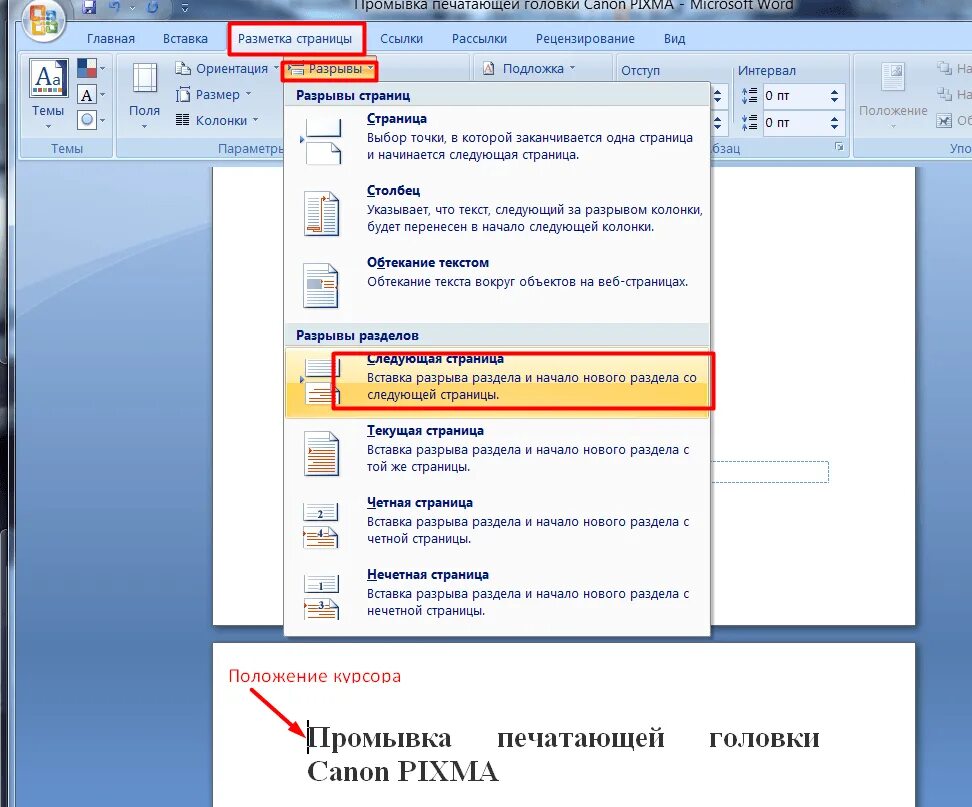Open theme effects dropdown
Screen dimensions: 972x807
(x=91, y=120)
